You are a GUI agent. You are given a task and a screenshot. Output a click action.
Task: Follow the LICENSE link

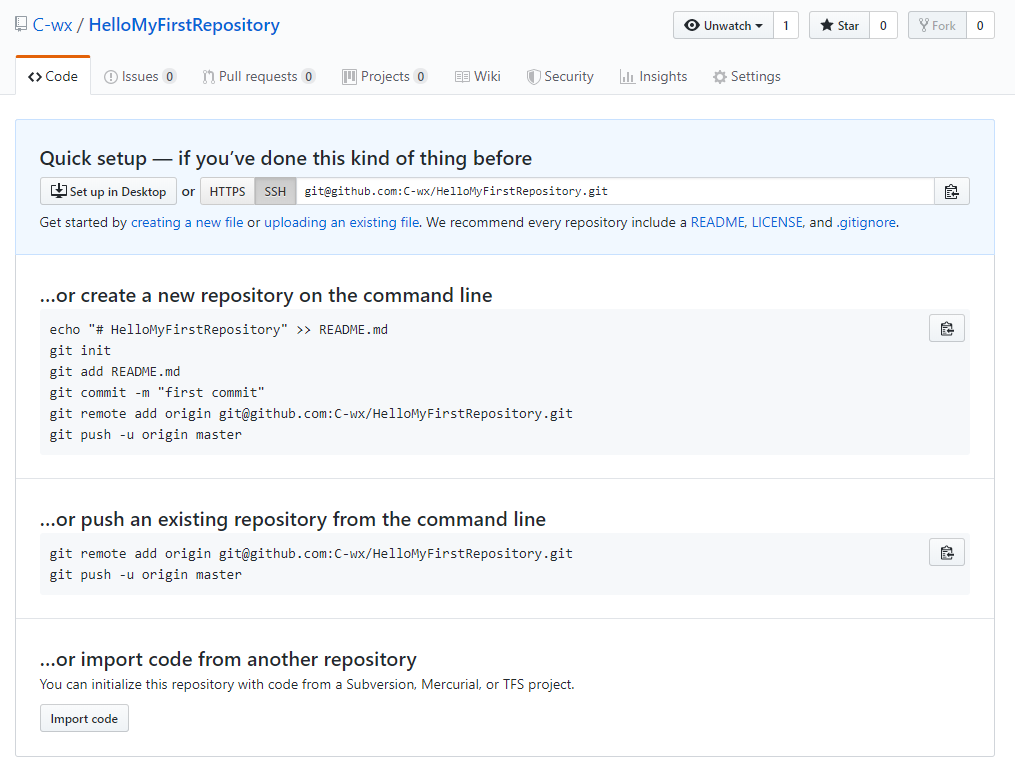click(777, 223)
